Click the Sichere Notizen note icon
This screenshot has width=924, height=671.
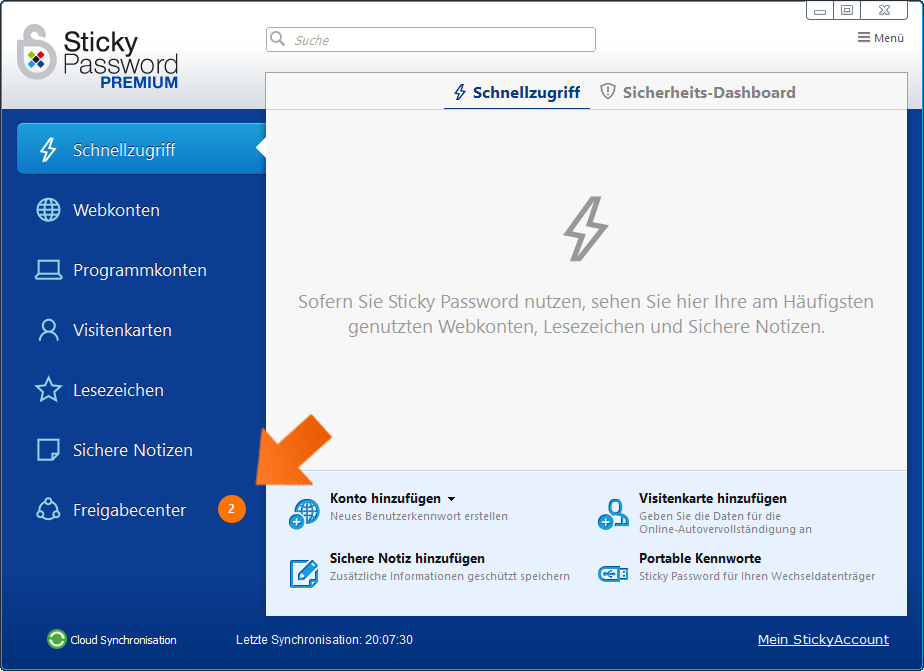coord(48,449)
